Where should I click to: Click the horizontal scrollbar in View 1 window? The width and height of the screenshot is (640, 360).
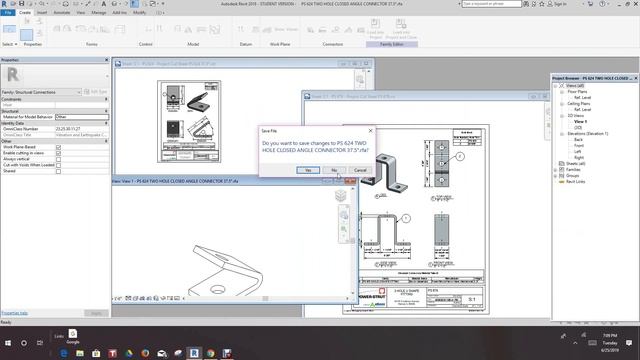265,298
